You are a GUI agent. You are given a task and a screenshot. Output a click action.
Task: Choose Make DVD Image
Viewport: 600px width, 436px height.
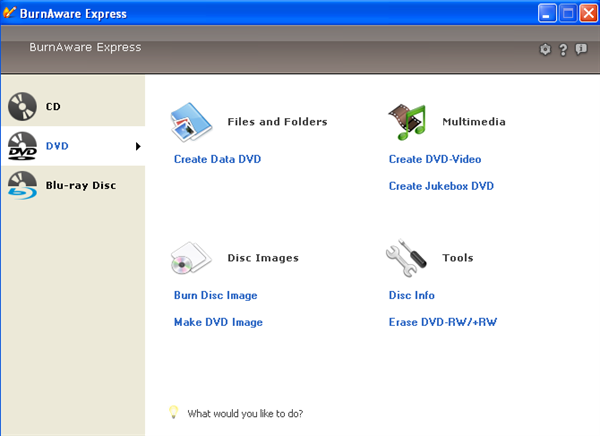pyautogui.click(x=218, y=322)
